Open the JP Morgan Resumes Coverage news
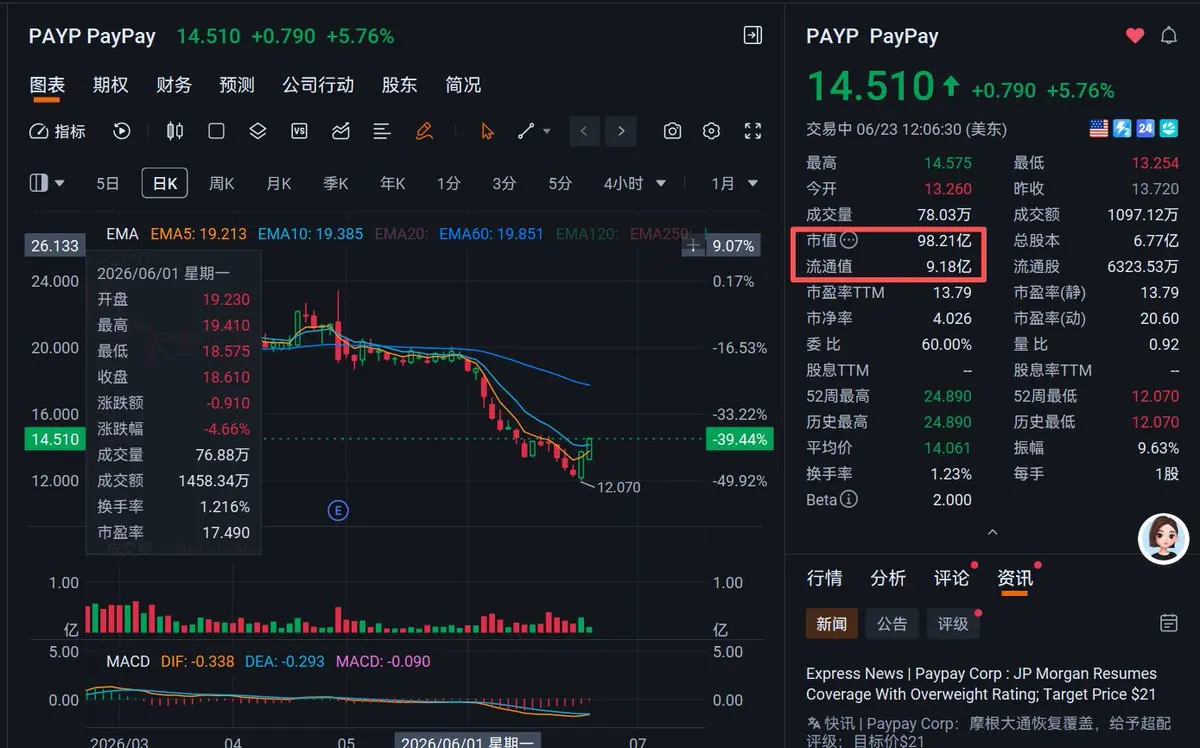The width and height of the screenshot is (1200, 748). 982,684
